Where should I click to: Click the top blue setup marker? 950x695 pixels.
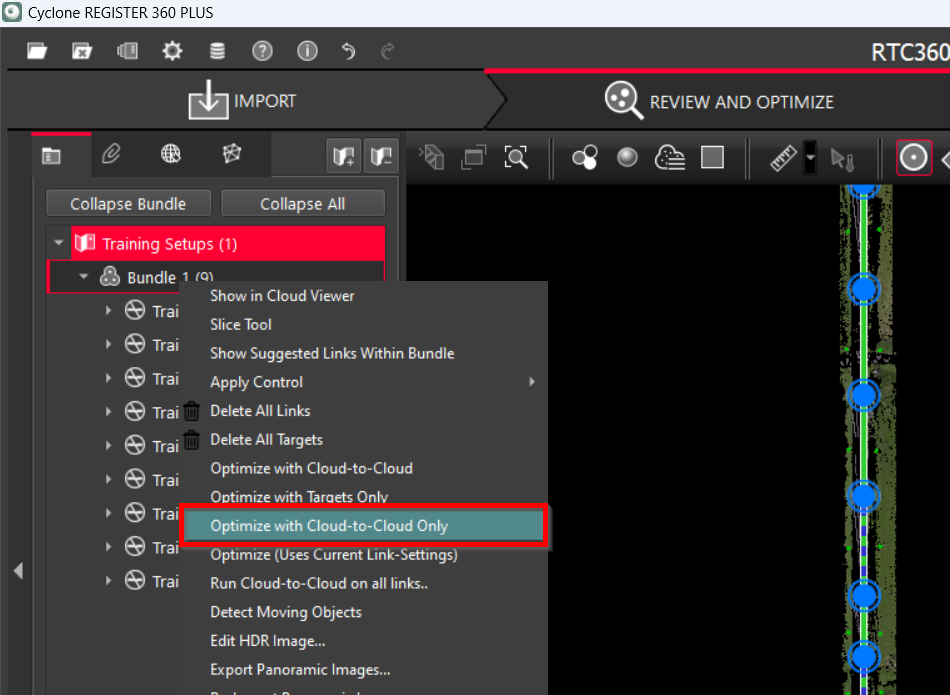coord(863,188)
